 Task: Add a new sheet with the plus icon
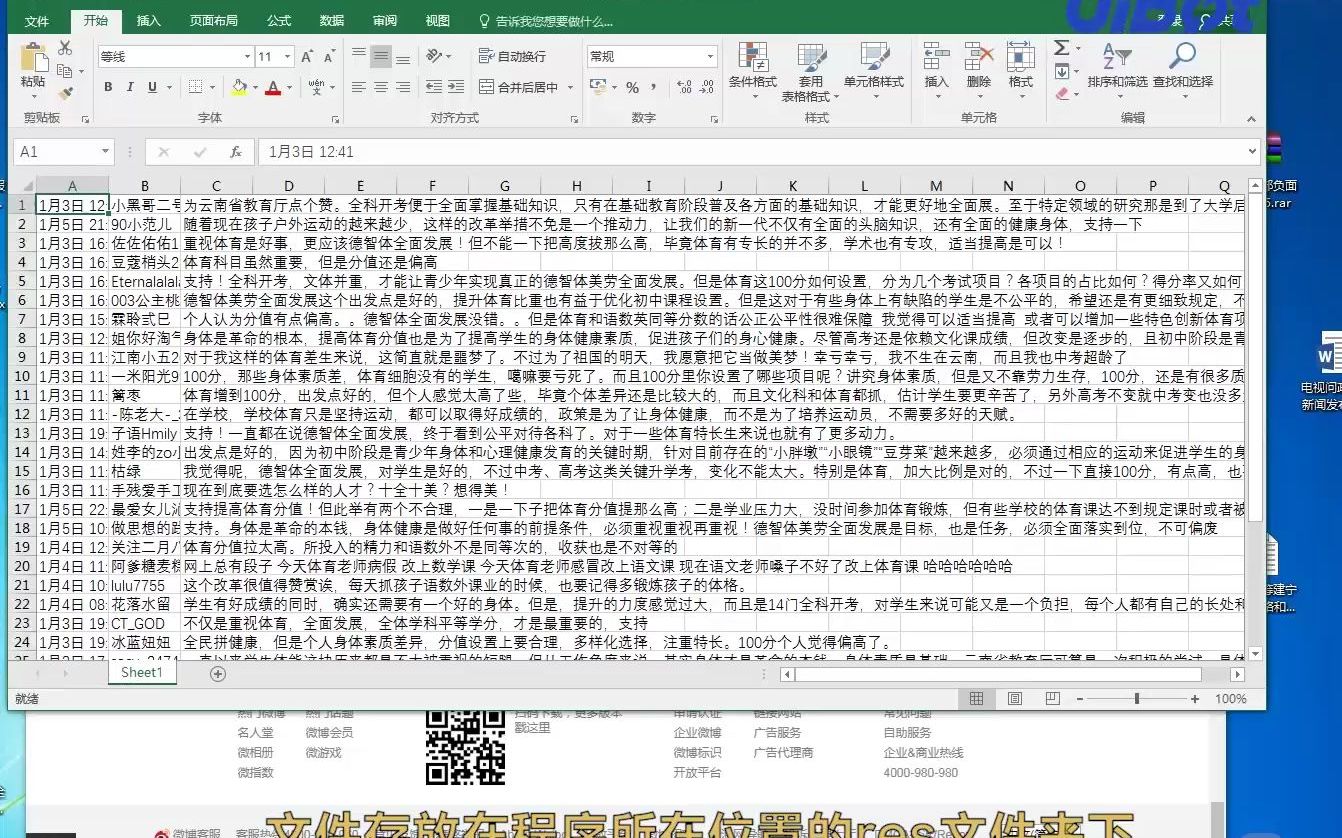(218, 674)
